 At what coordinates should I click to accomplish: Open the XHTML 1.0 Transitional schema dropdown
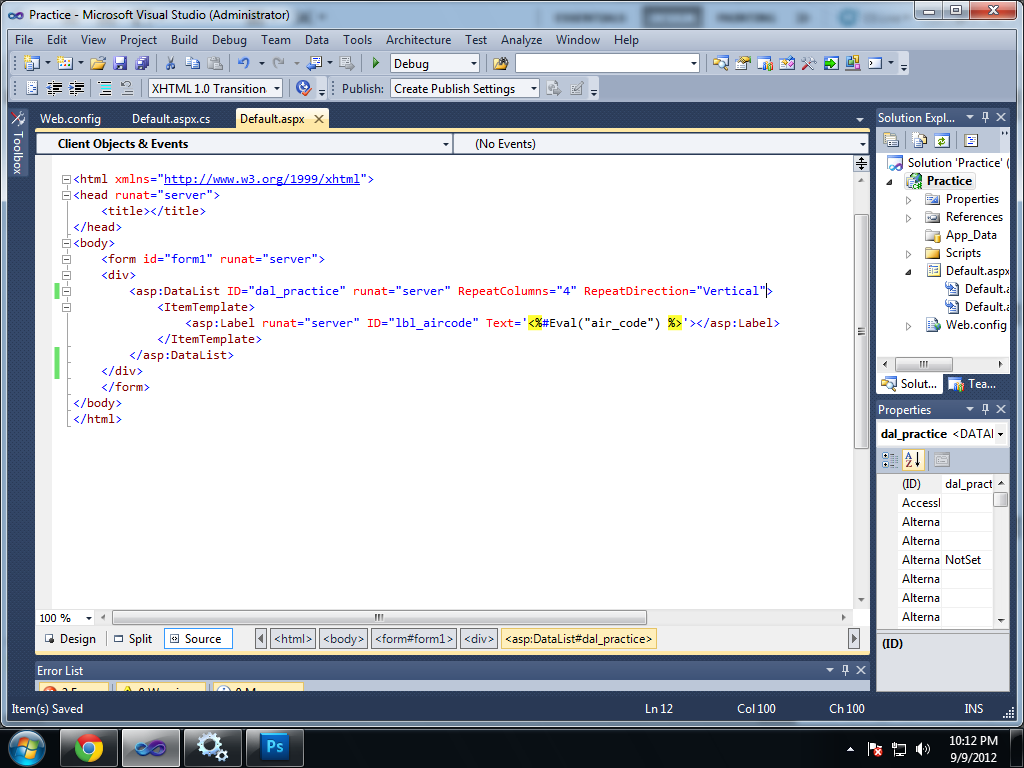pos(278,88)
